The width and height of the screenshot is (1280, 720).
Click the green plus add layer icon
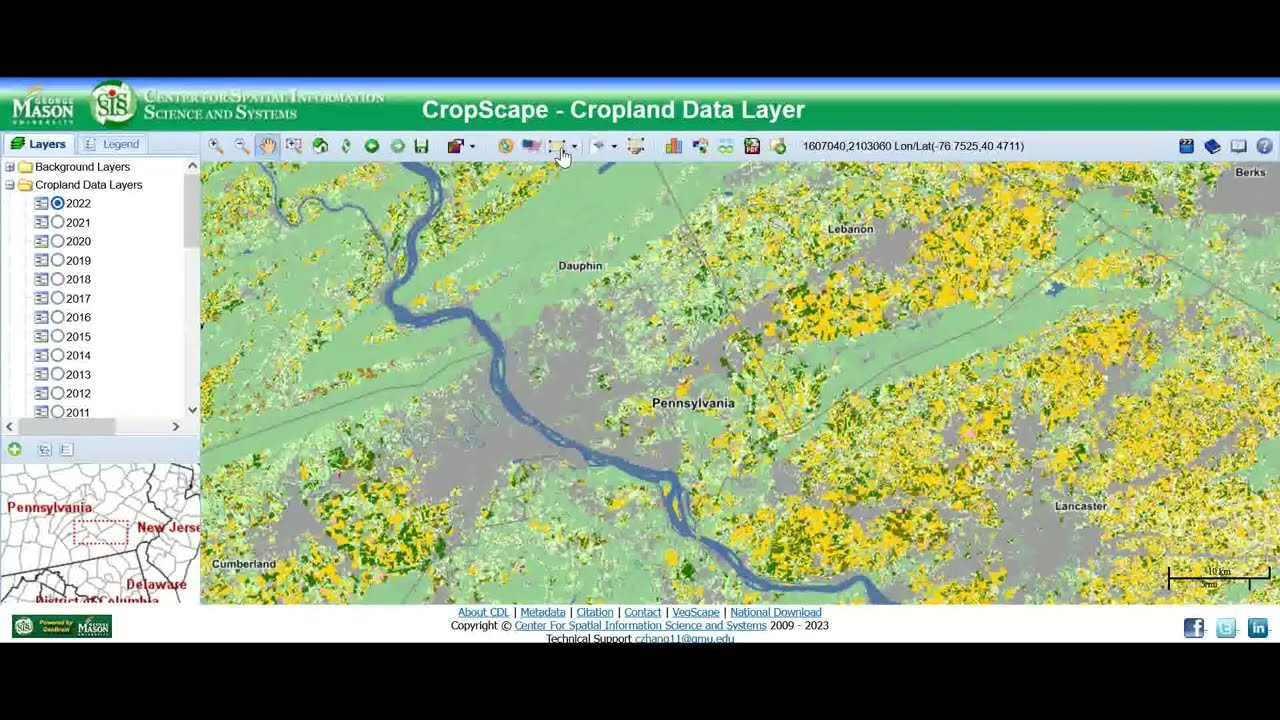[15, 450]
